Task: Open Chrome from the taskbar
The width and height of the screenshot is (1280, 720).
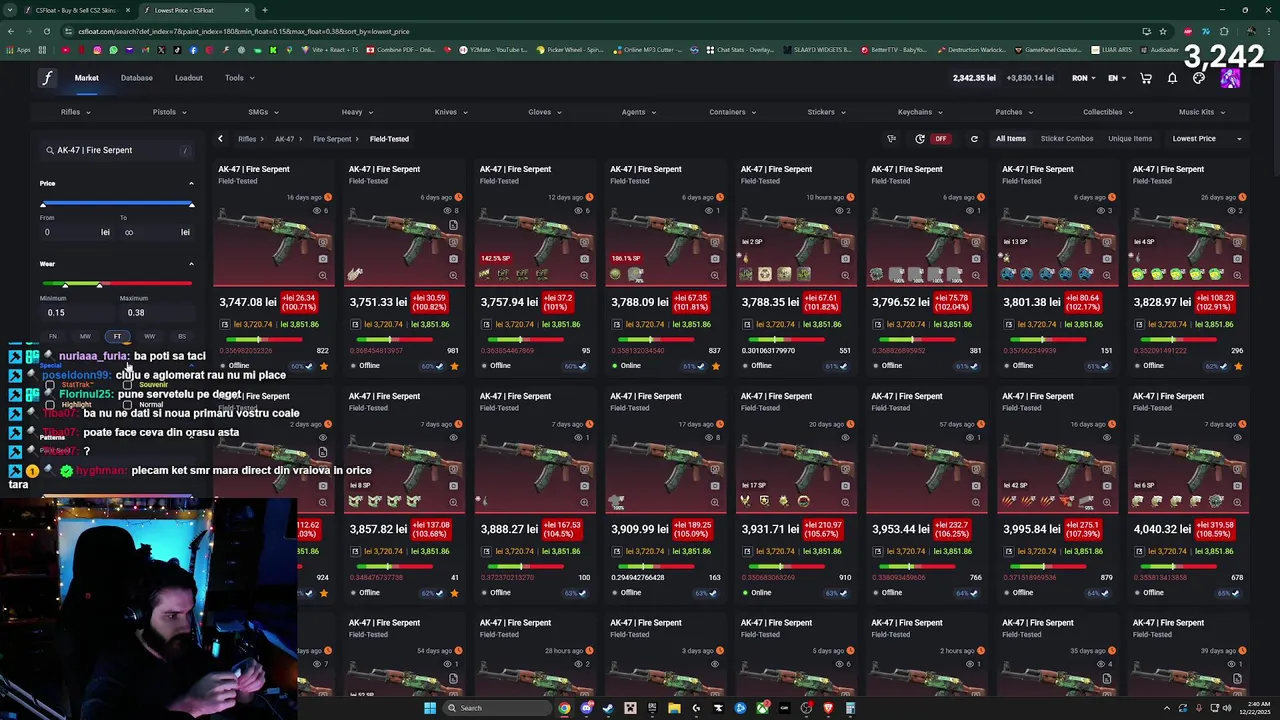Action: tap(564, 708)
